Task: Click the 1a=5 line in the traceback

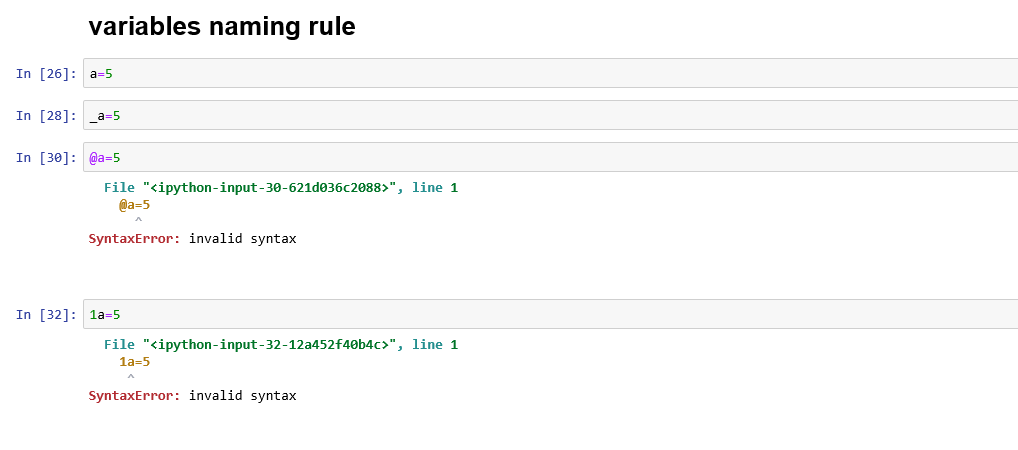Action: tap(134, 362)
